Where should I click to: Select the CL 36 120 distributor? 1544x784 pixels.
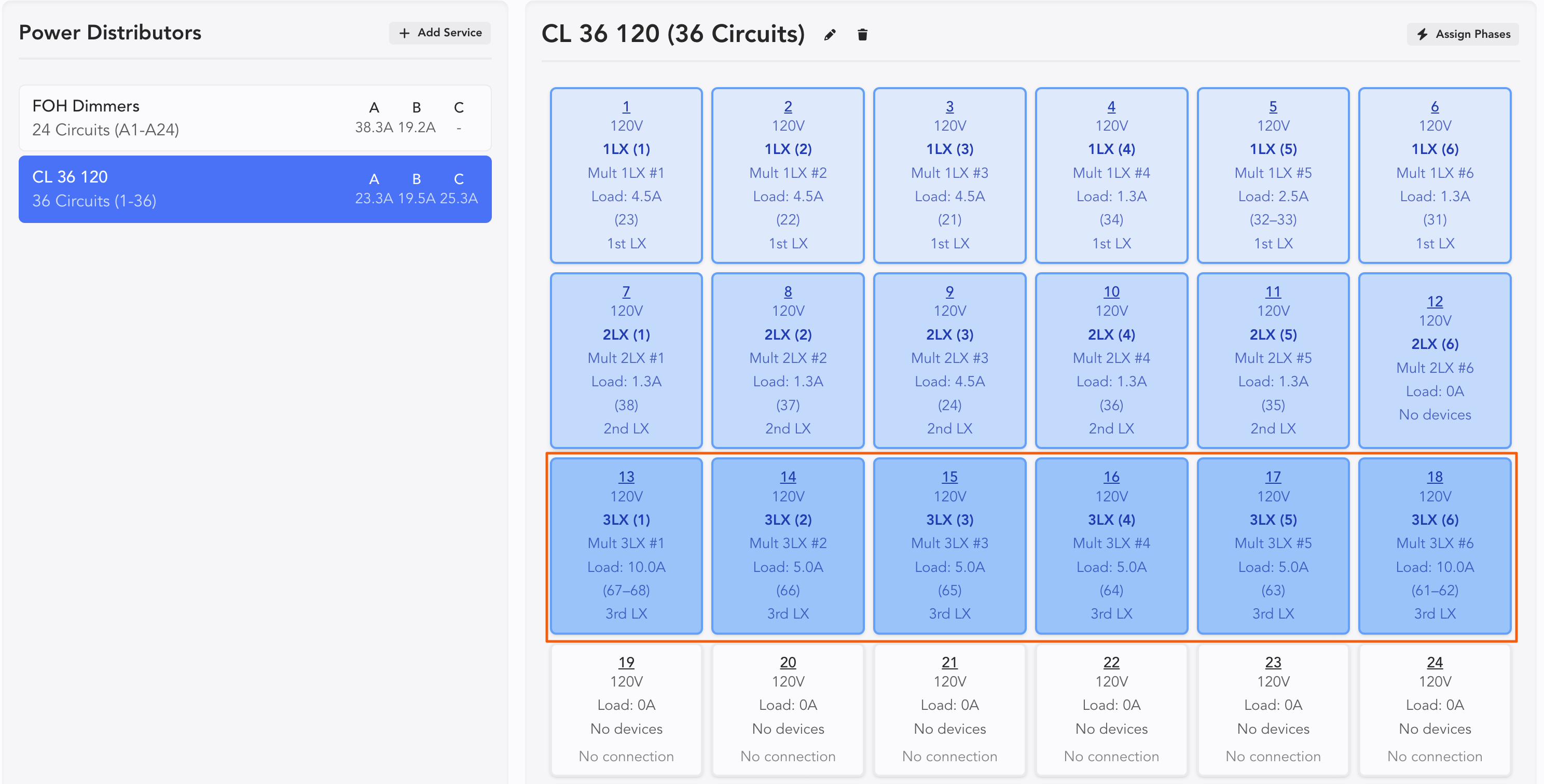tap(255, 189)
